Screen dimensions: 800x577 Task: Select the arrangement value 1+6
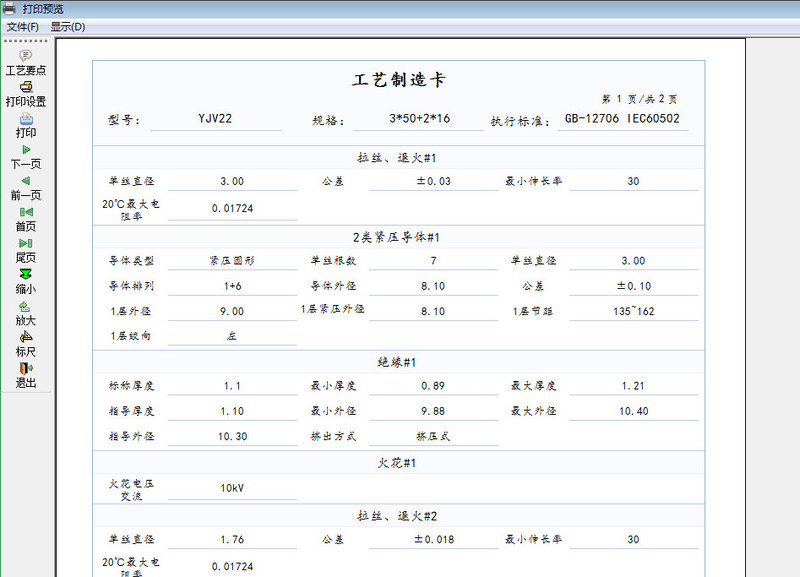232,286
